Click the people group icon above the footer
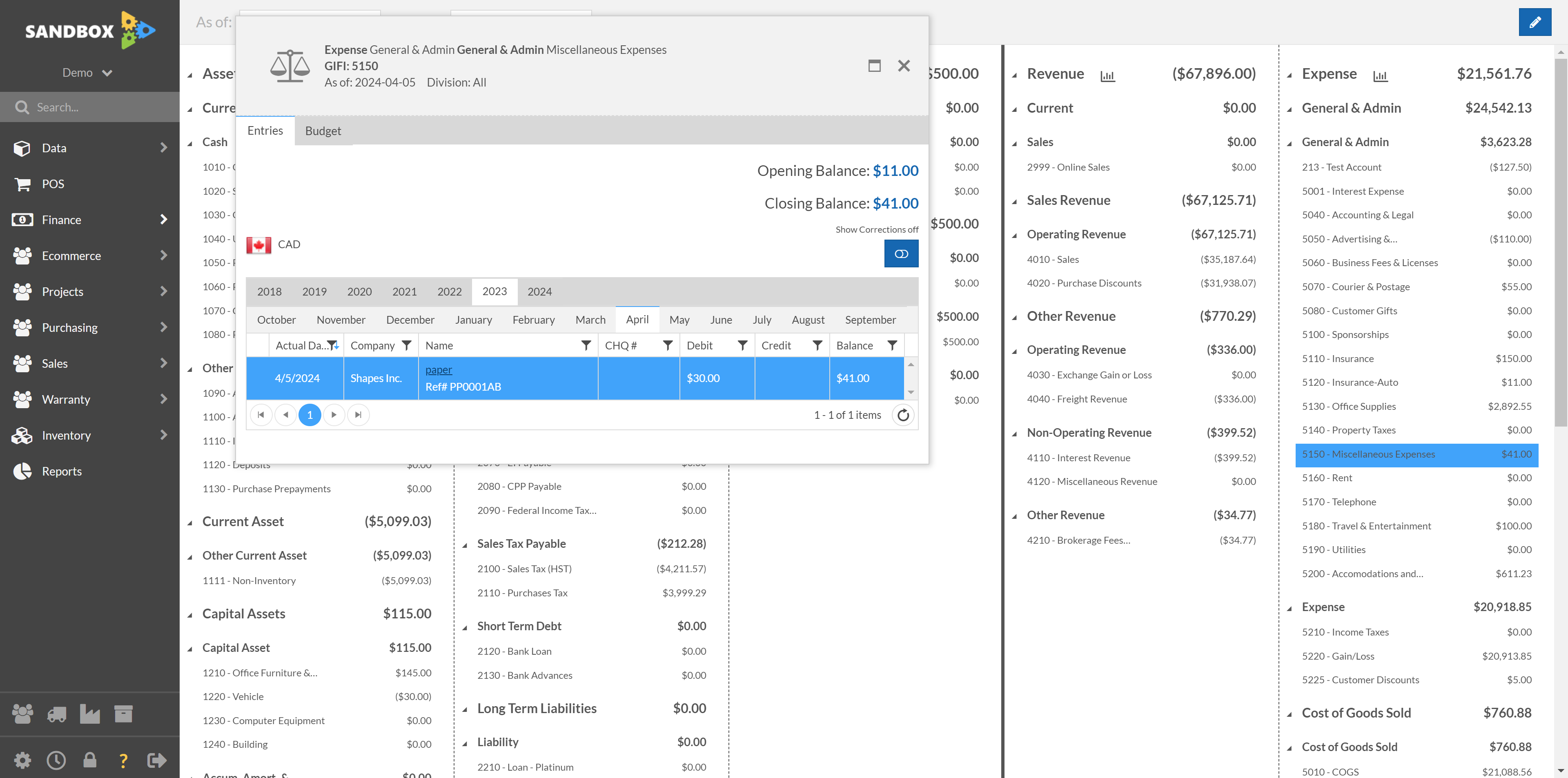 point(22,714)
